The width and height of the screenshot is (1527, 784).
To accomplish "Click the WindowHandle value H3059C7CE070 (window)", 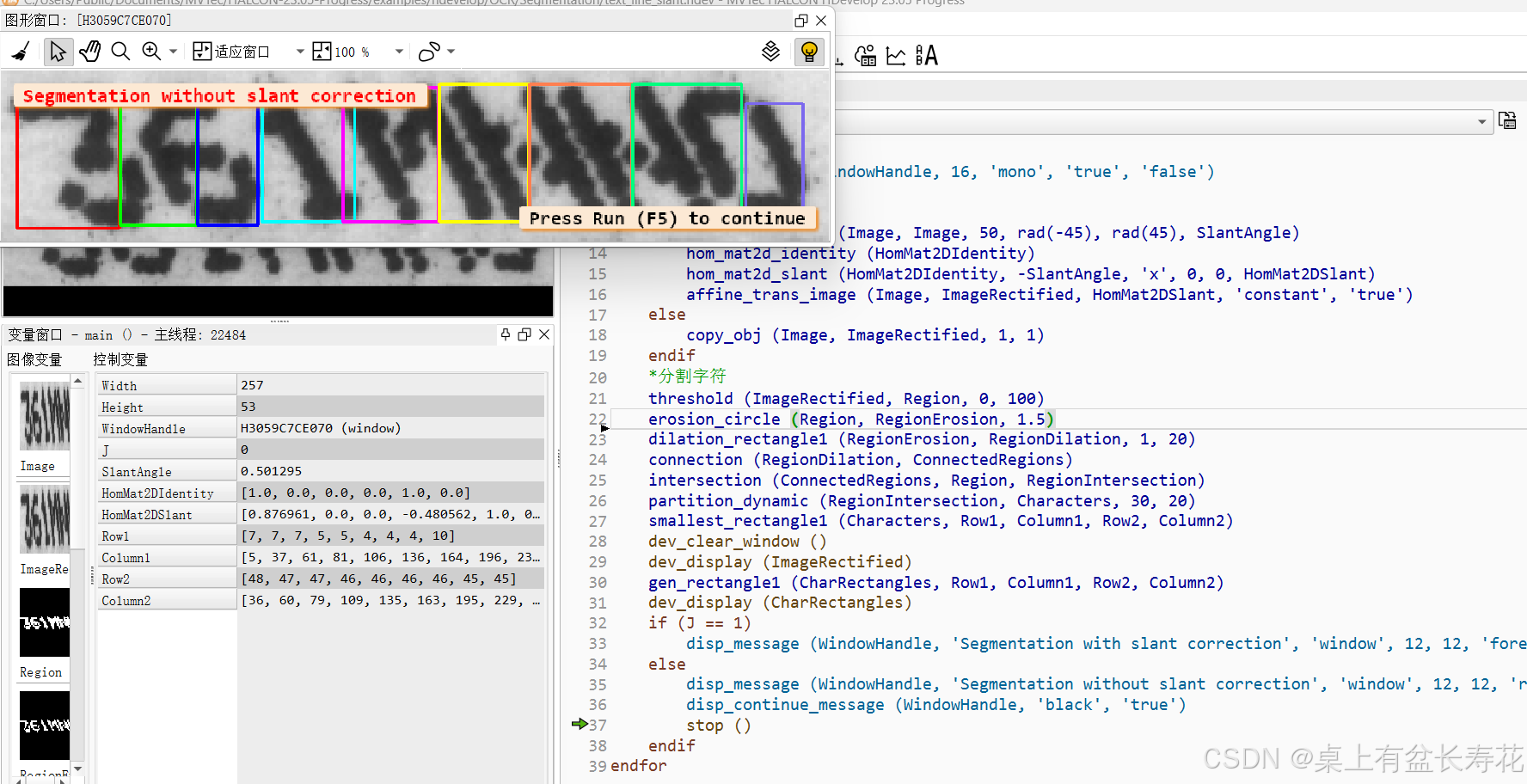I will [x=321, y=428].
